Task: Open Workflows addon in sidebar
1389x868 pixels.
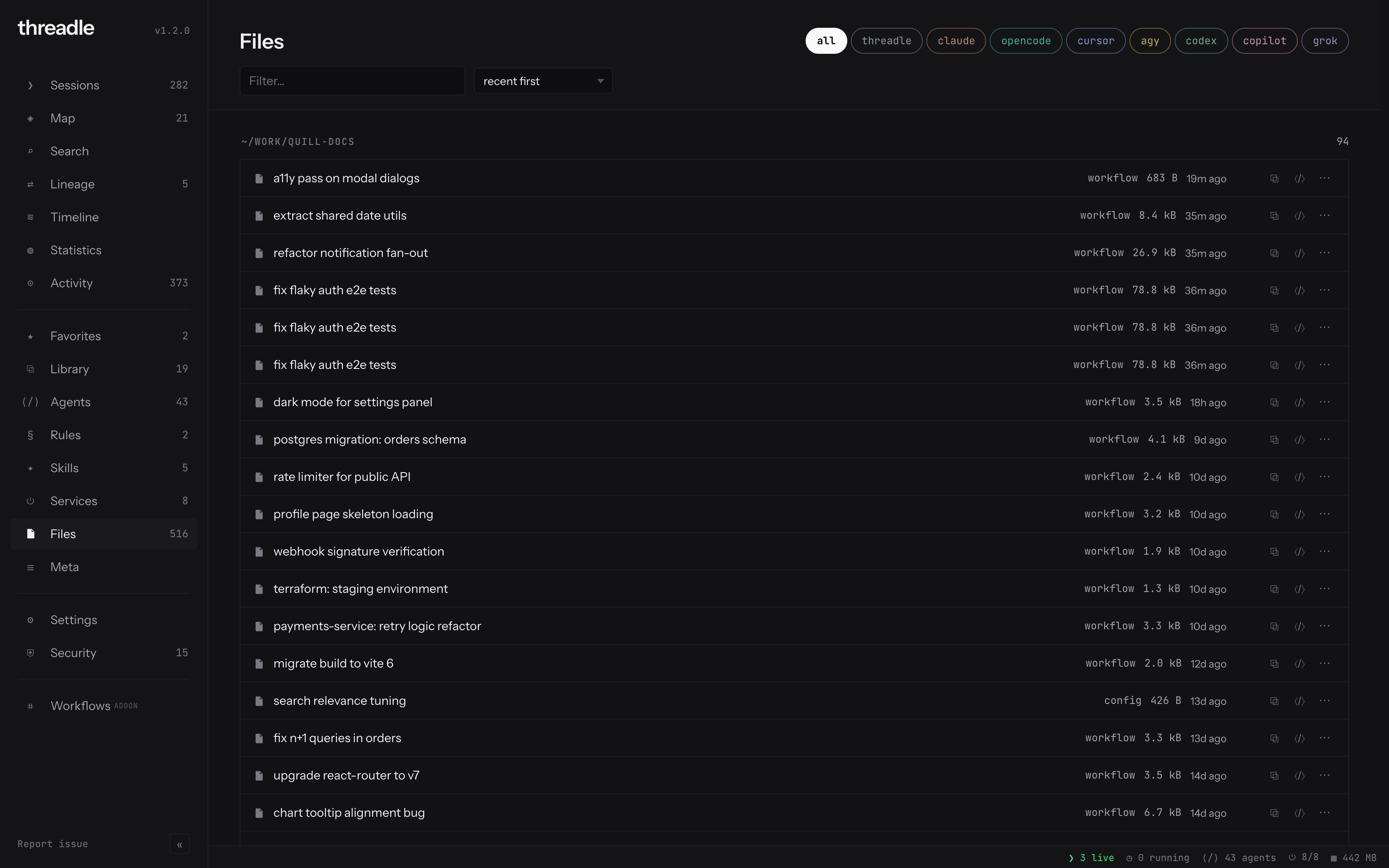Action: click(103, 706)
